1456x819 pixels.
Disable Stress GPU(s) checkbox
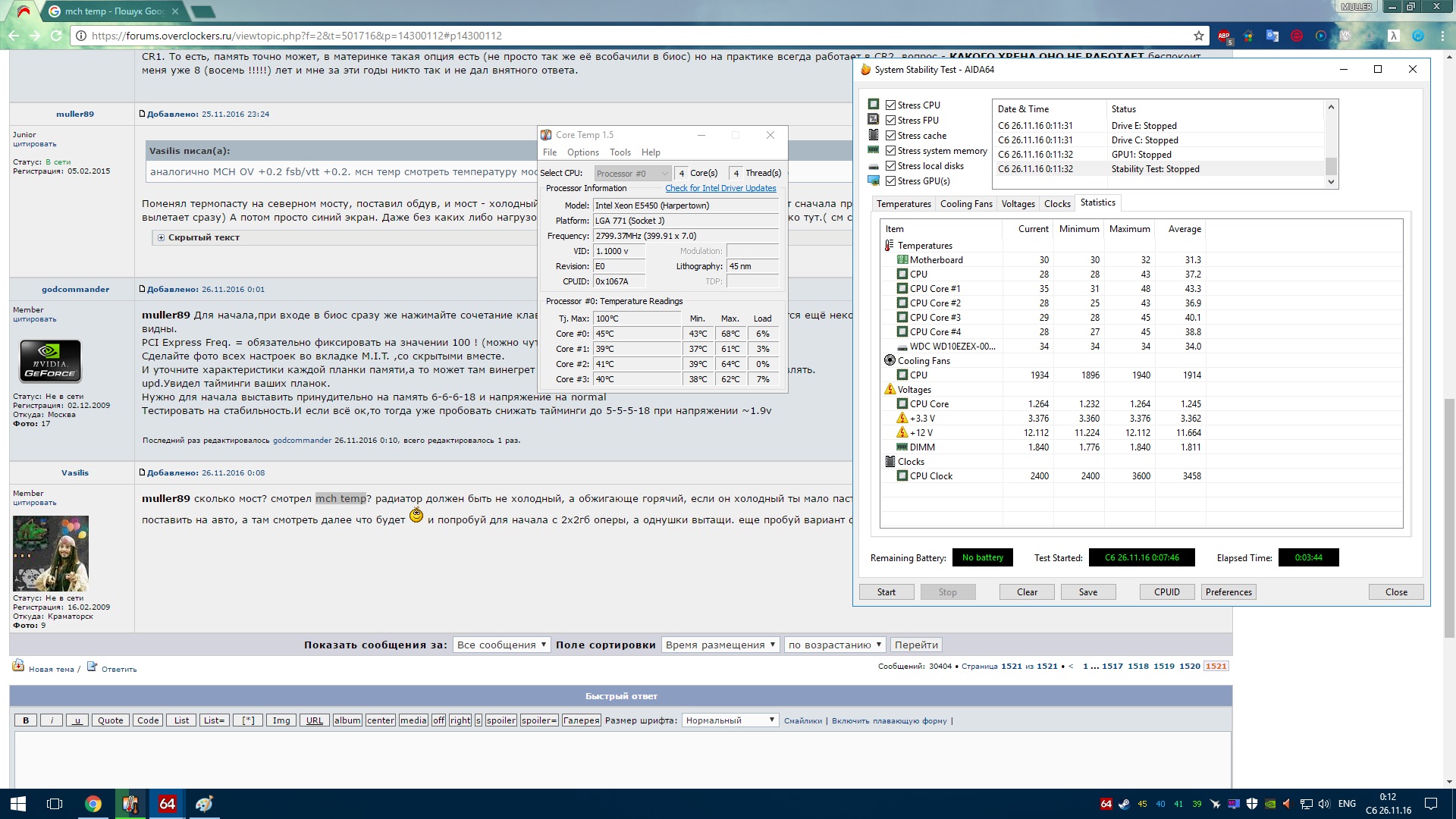point(891,181)
